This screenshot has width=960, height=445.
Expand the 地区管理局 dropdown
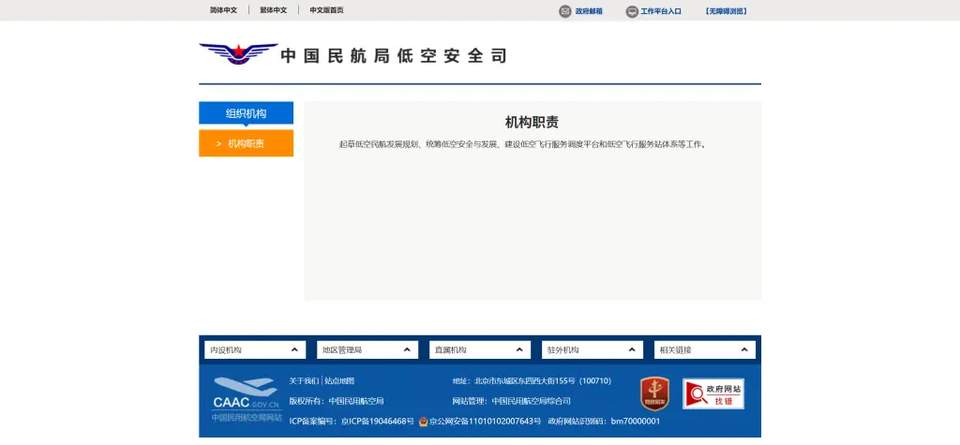click(367, 350)
